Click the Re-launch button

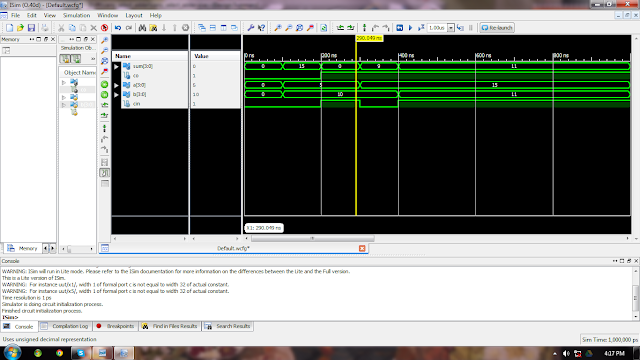pyautogui.click(x=497, y=28)
